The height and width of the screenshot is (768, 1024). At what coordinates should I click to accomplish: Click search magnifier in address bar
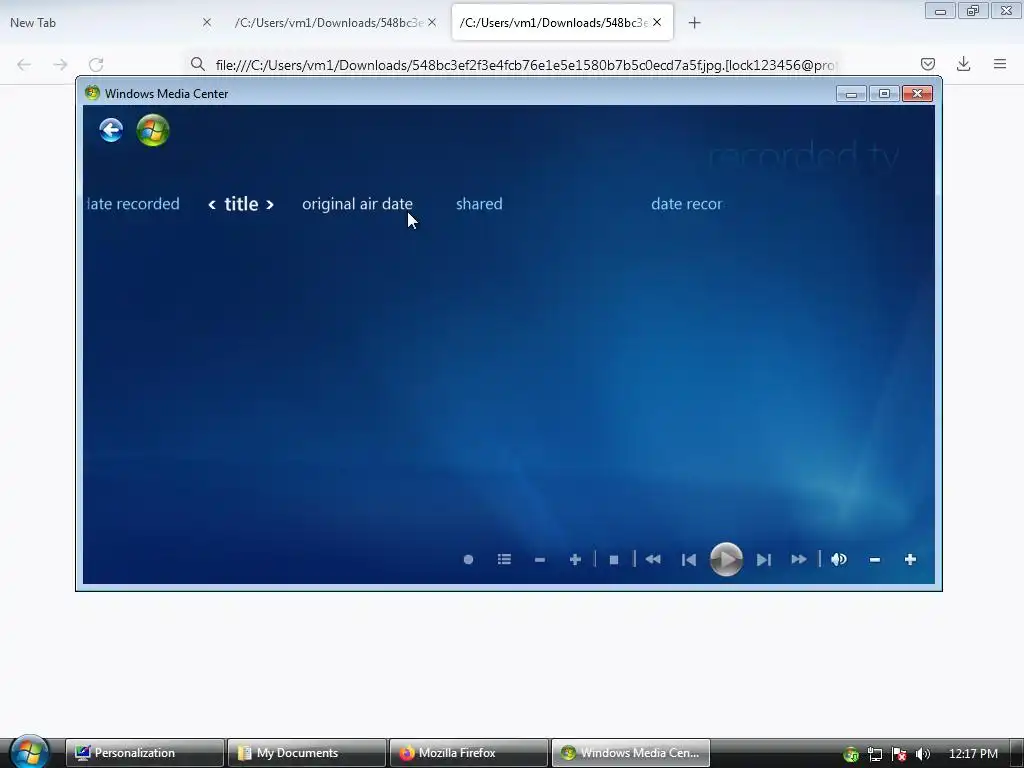coord(198,64)
